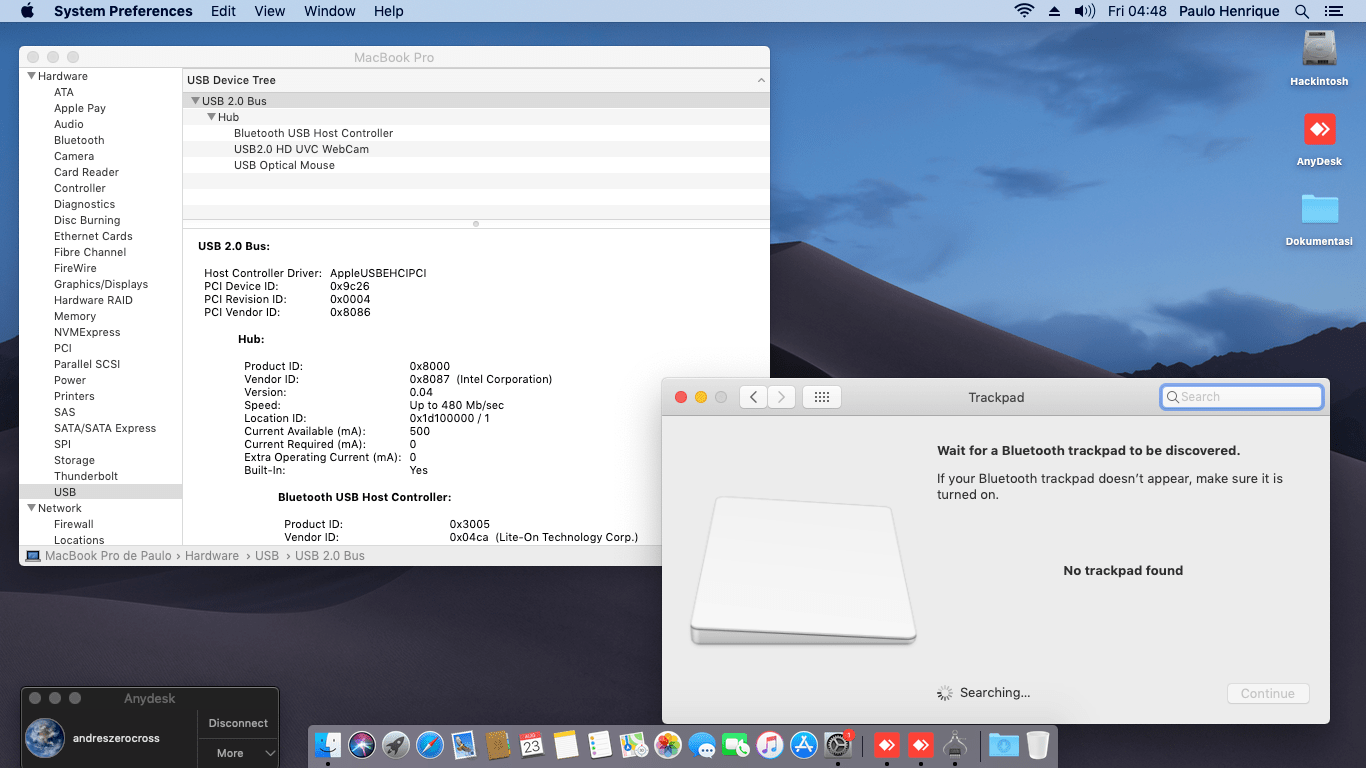Open the Help menu

tap(389, 11)
